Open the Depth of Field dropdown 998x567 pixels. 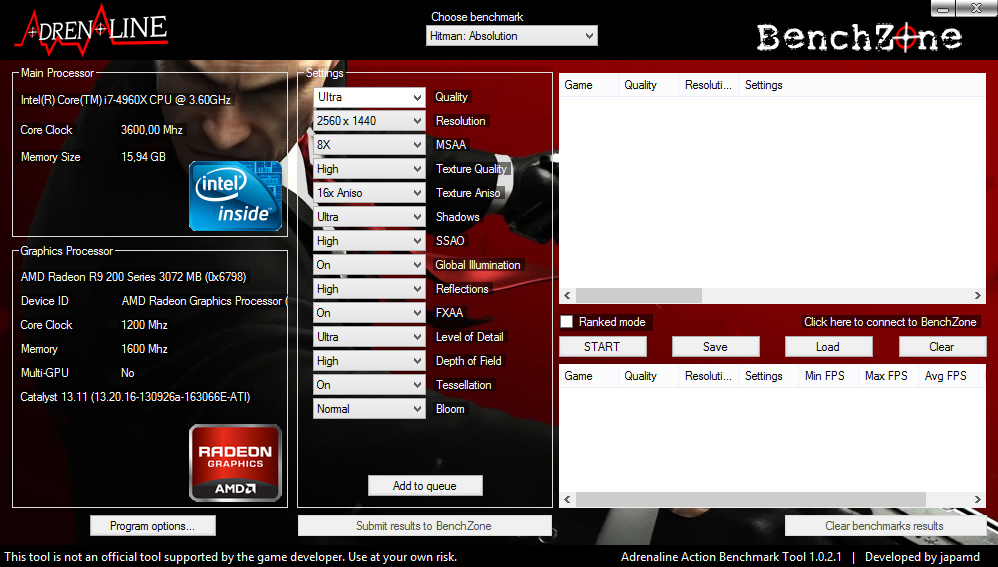point(369,361)
